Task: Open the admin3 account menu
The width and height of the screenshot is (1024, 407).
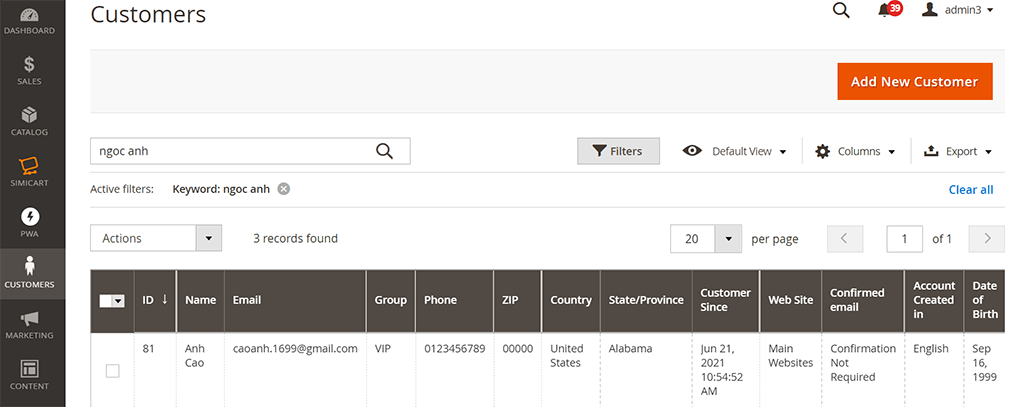Action: click(957, 10)
